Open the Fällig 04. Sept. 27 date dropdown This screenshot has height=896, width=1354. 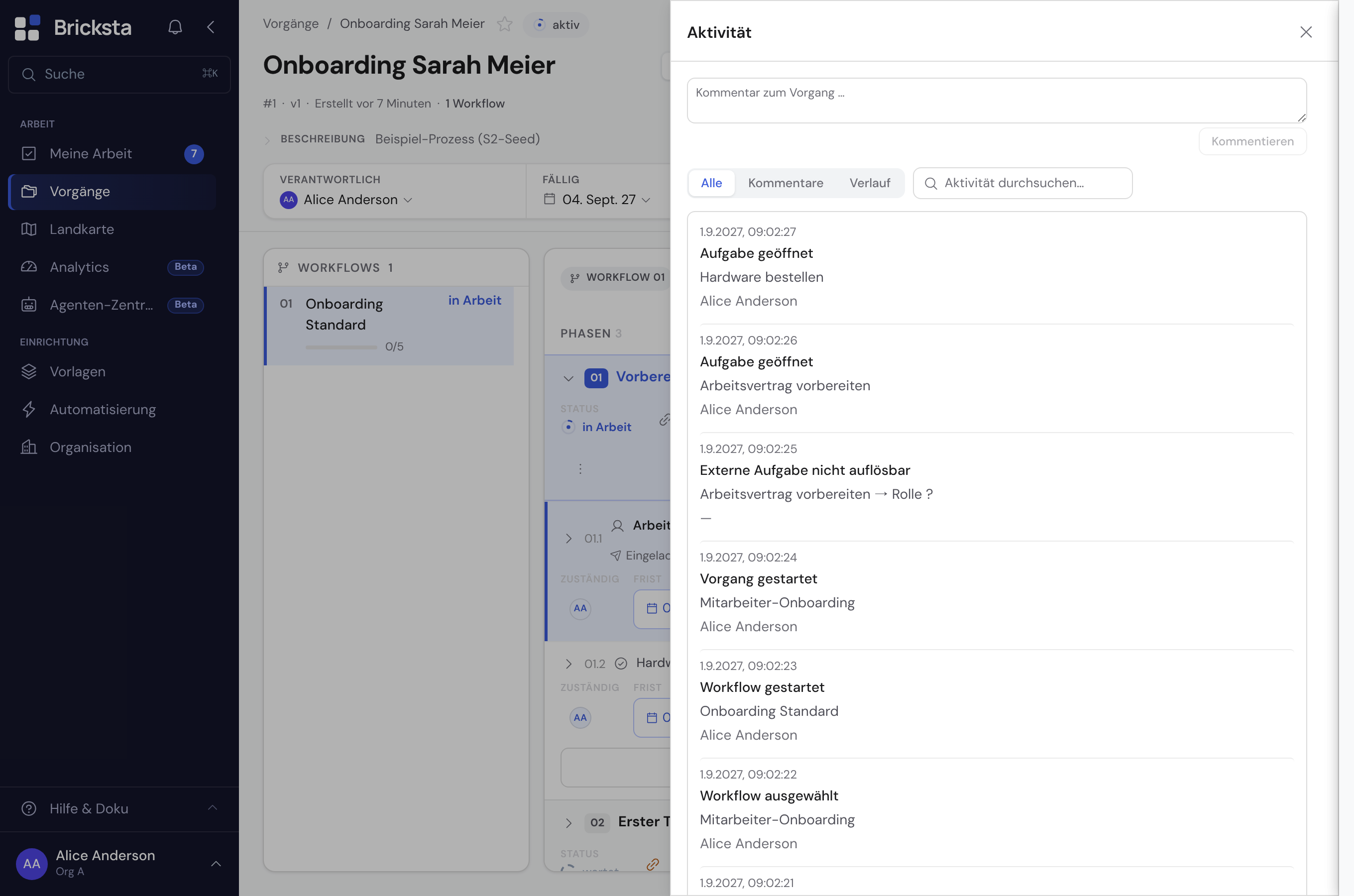tap(597, 200)
